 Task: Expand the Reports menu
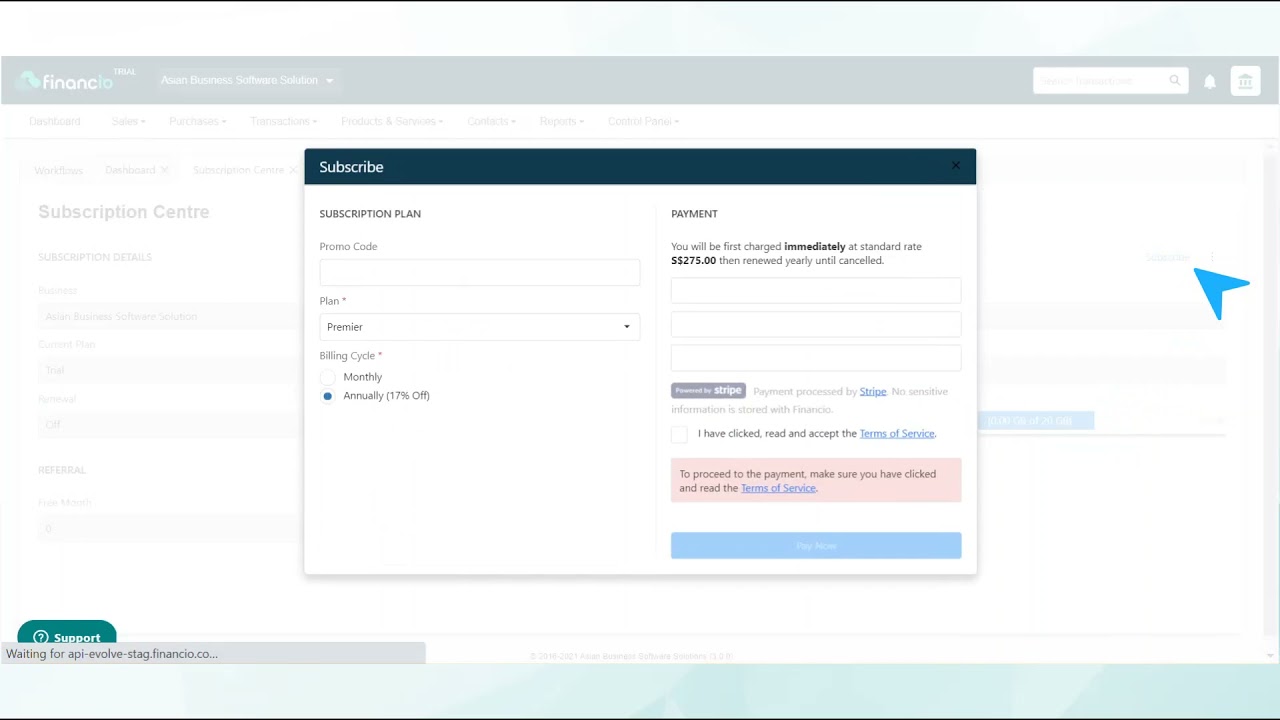pos(561,121)
